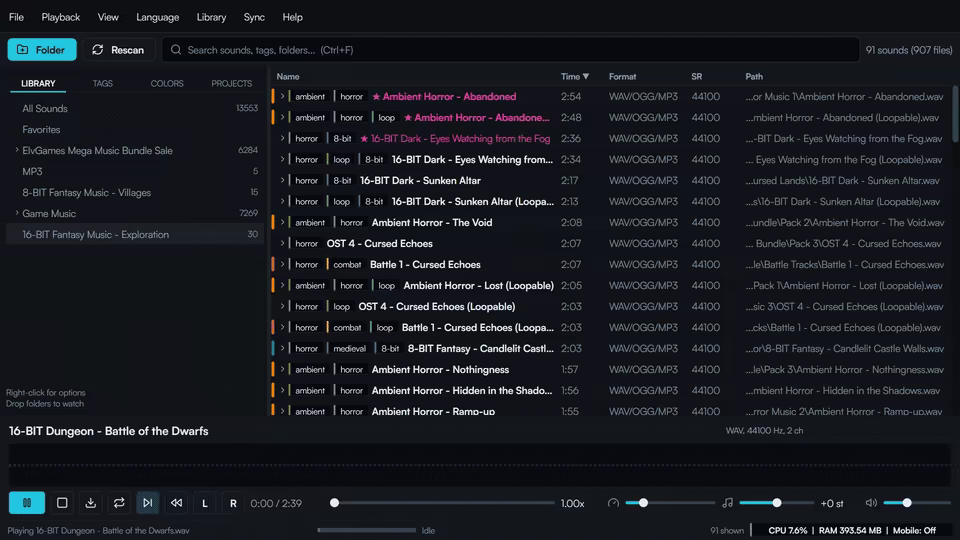This screenshot has width=960, height=540.
Task: Open the File menu
Action: [x=17, y=17]
